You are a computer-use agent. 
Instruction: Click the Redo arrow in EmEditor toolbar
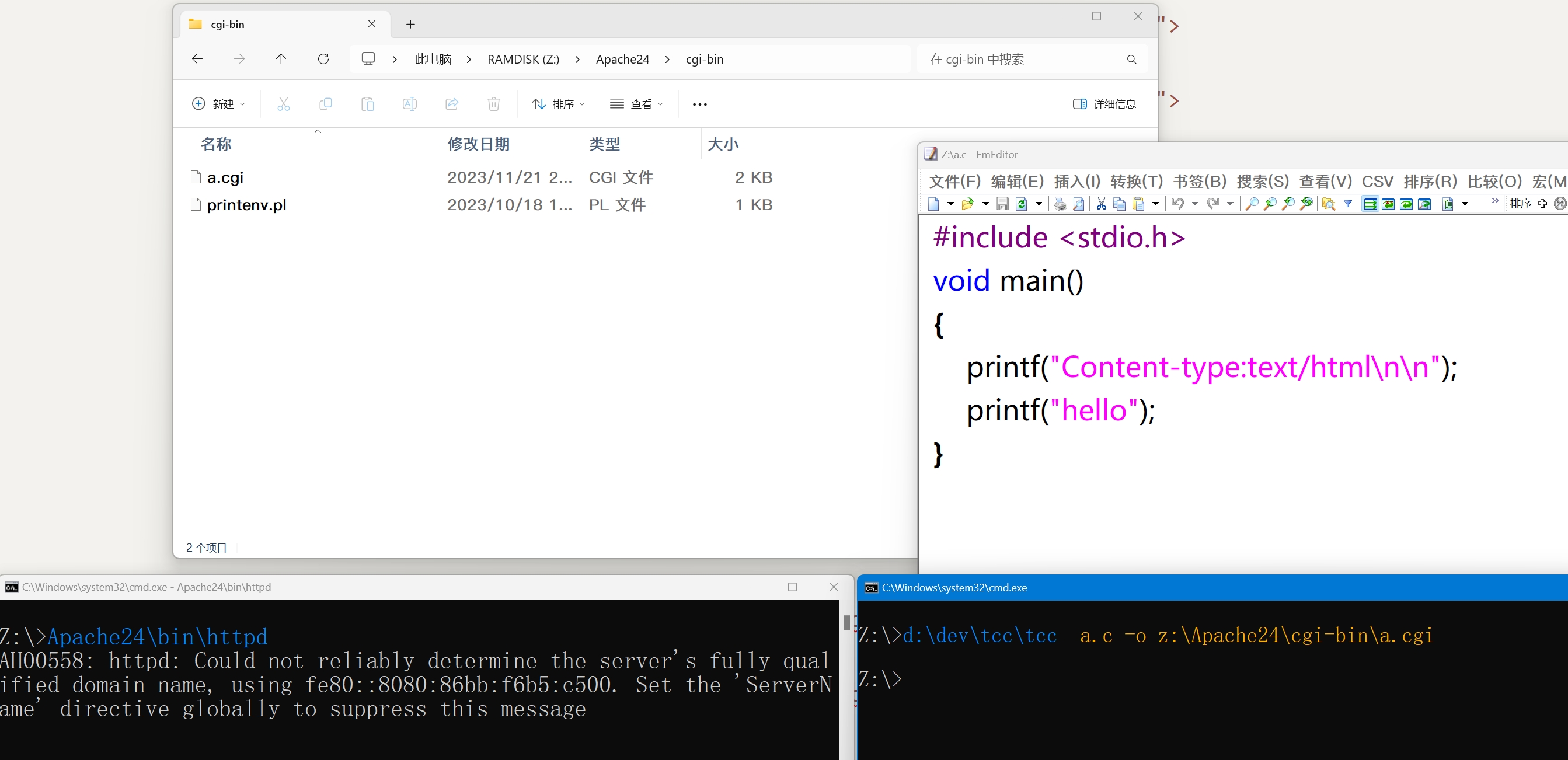1213,204
